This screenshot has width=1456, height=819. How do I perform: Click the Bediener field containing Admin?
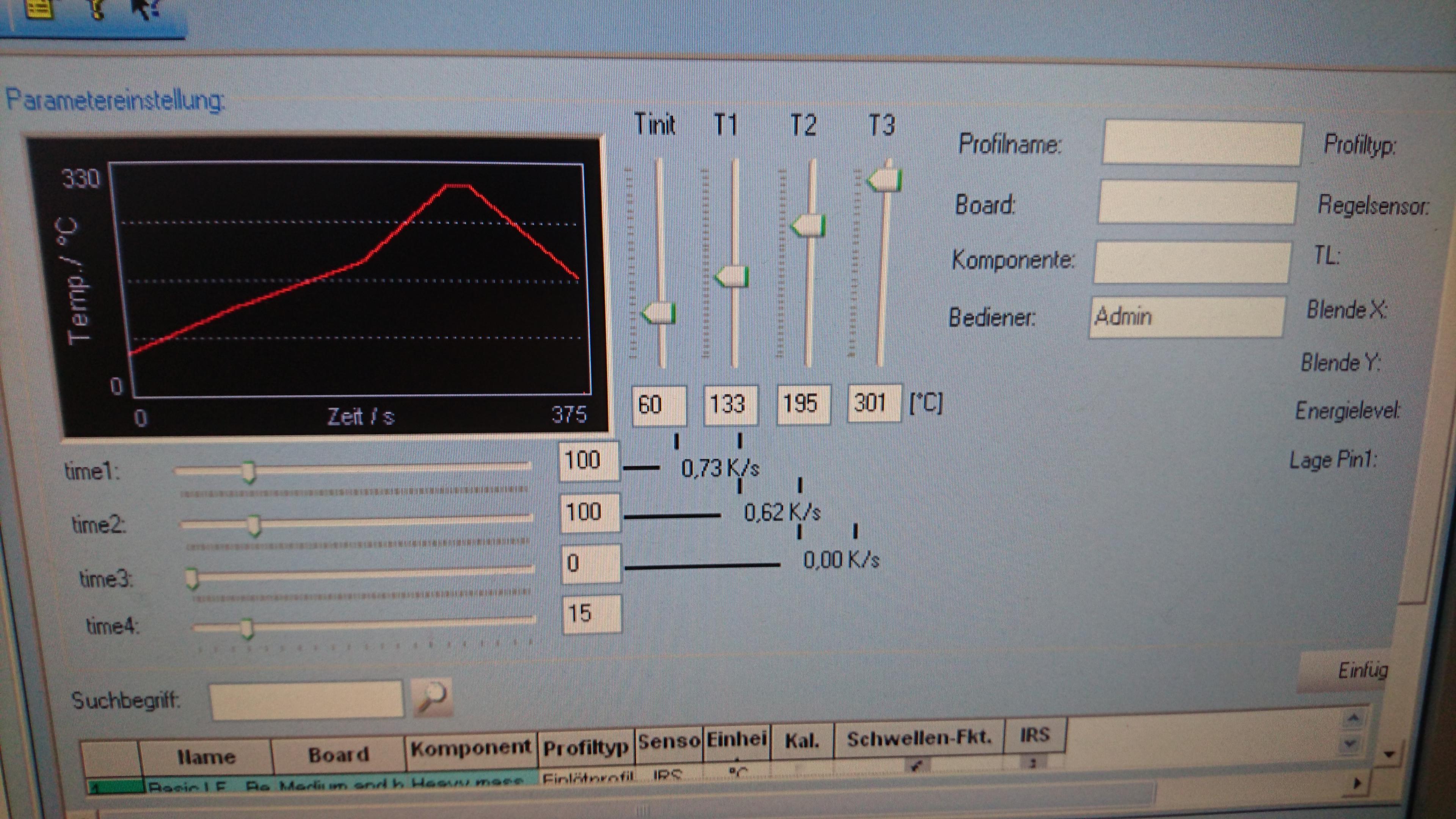[x=1187, y=317]
